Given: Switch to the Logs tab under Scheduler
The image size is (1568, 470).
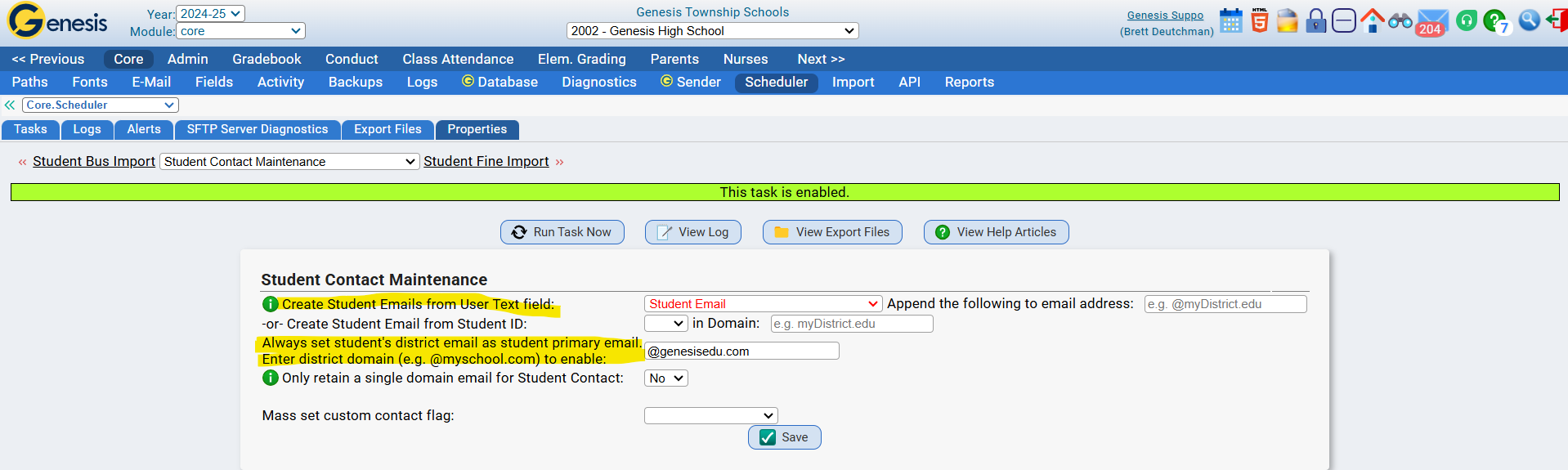Looking at the screenshot, I should click(87, 129).
